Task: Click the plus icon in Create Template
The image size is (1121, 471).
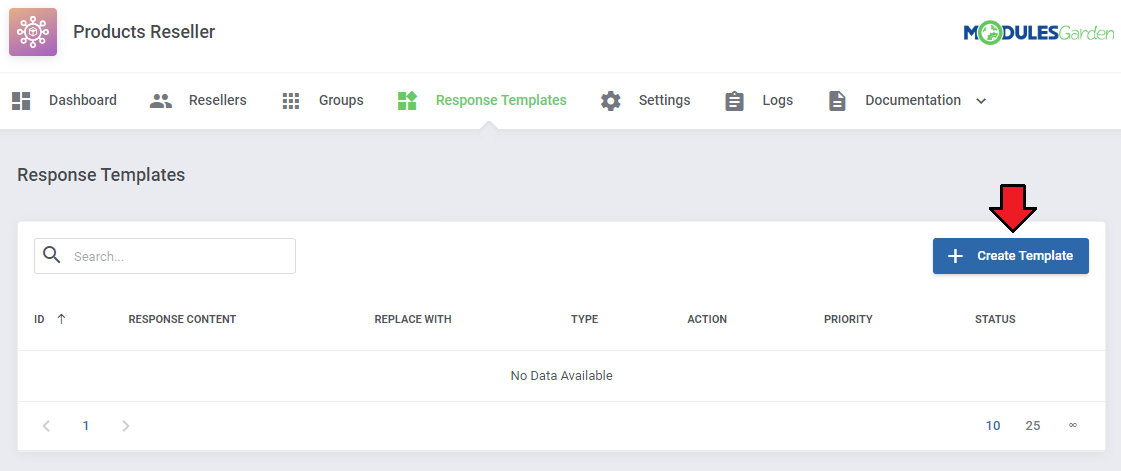Action: pyautogui.click(x=955, y=256)
